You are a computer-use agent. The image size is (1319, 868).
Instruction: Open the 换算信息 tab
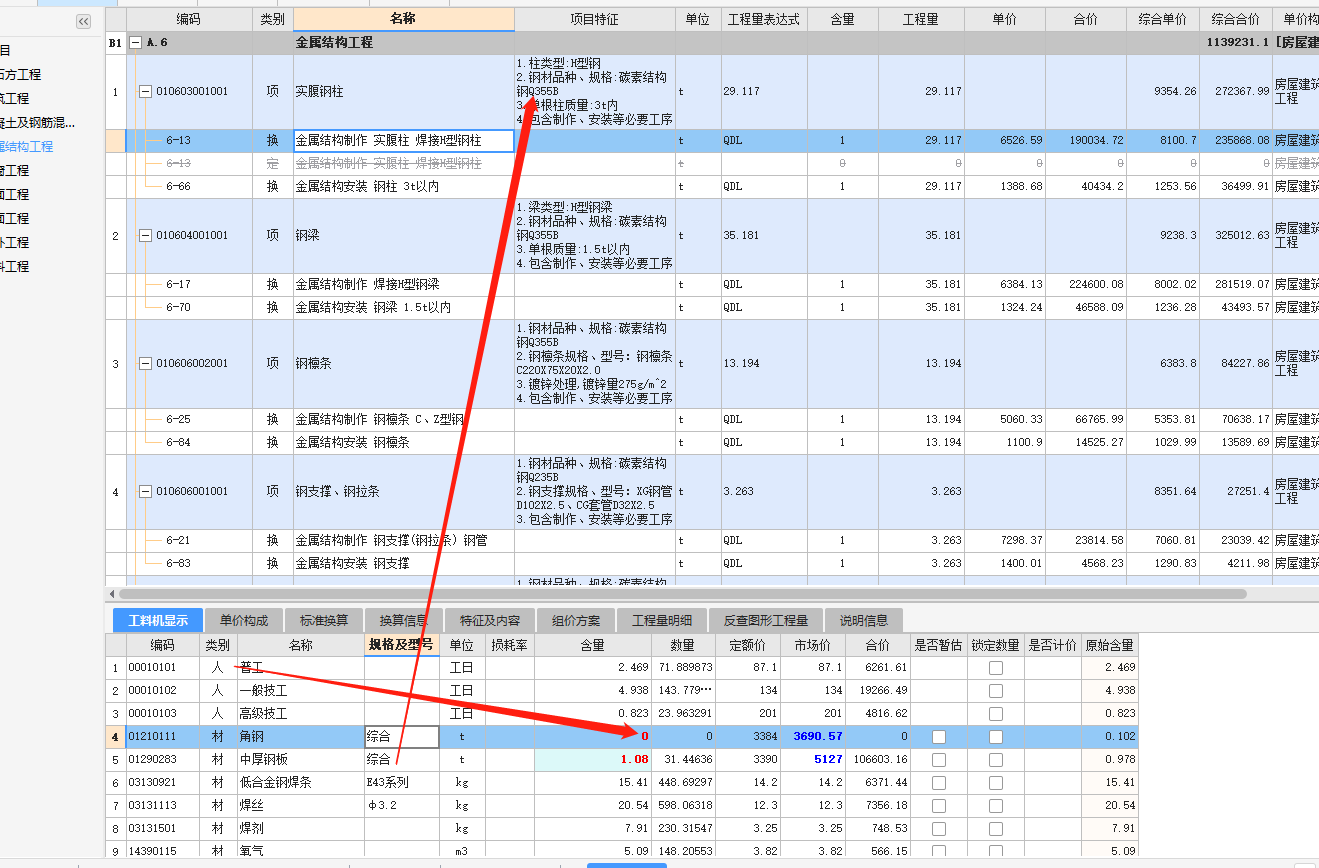tap(404, 620)
